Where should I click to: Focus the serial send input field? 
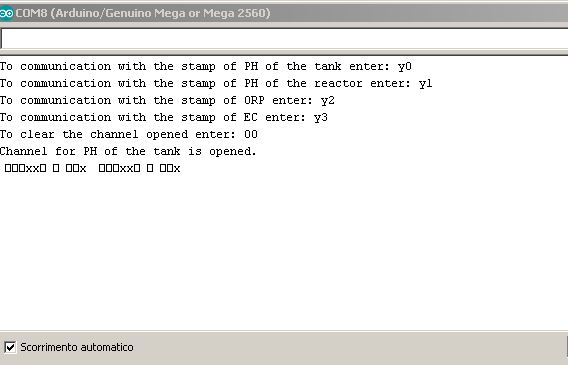[x=284, y=39]
